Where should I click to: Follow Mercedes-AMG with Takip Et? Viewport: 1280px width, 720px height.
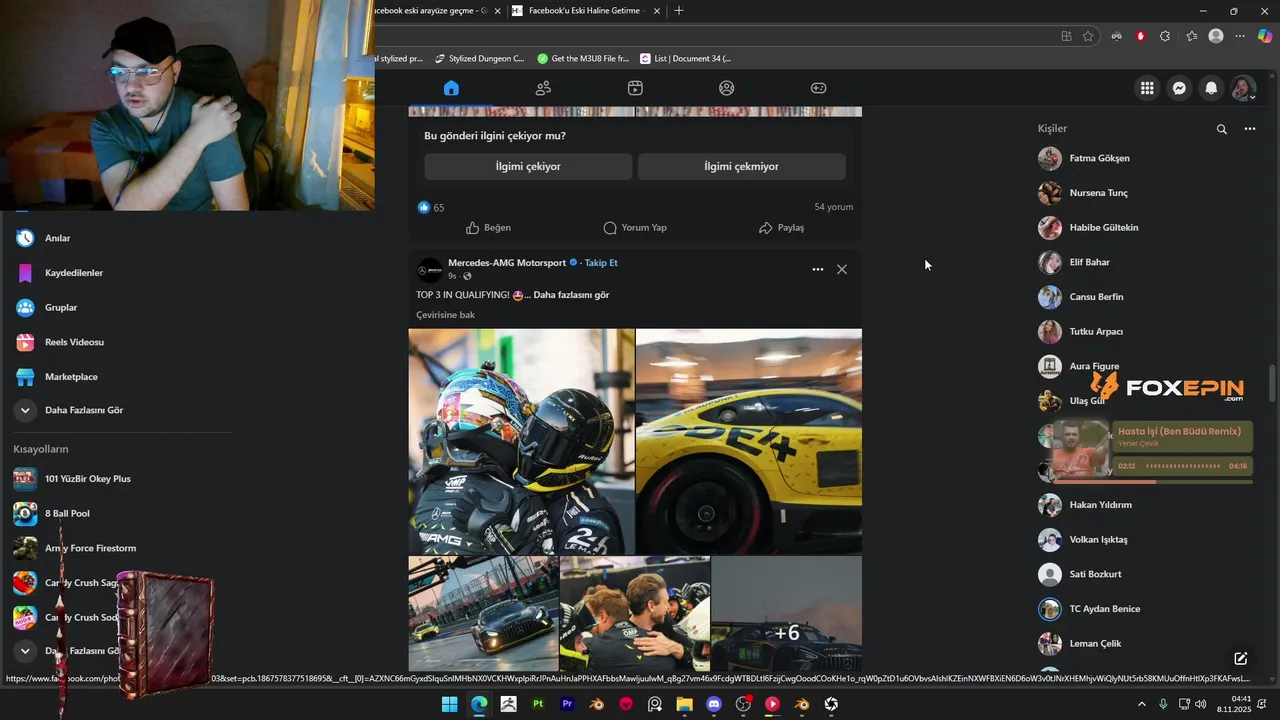tap(601, 263)
